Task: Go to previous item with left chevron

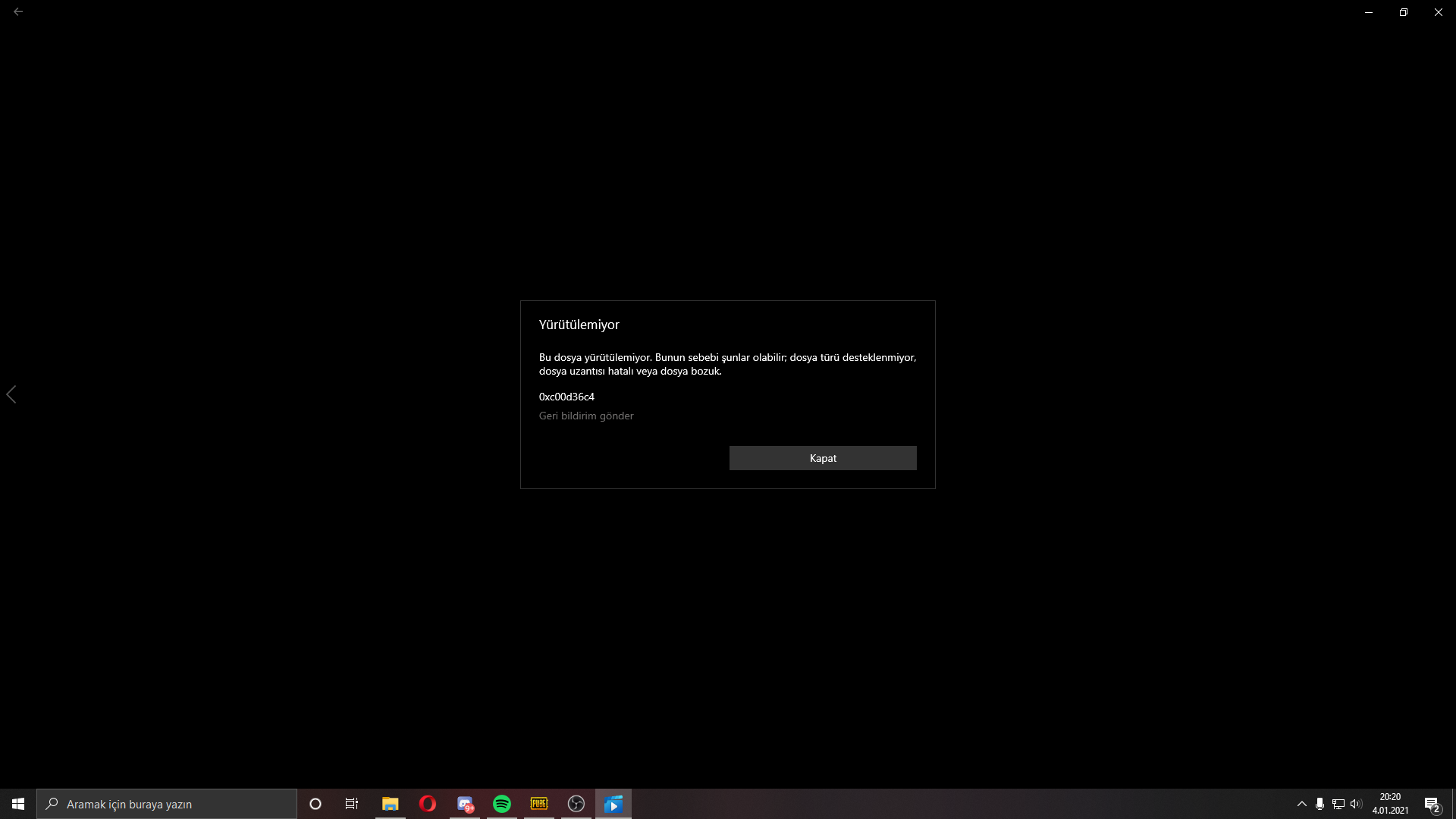Action: [x=11, y=394]
